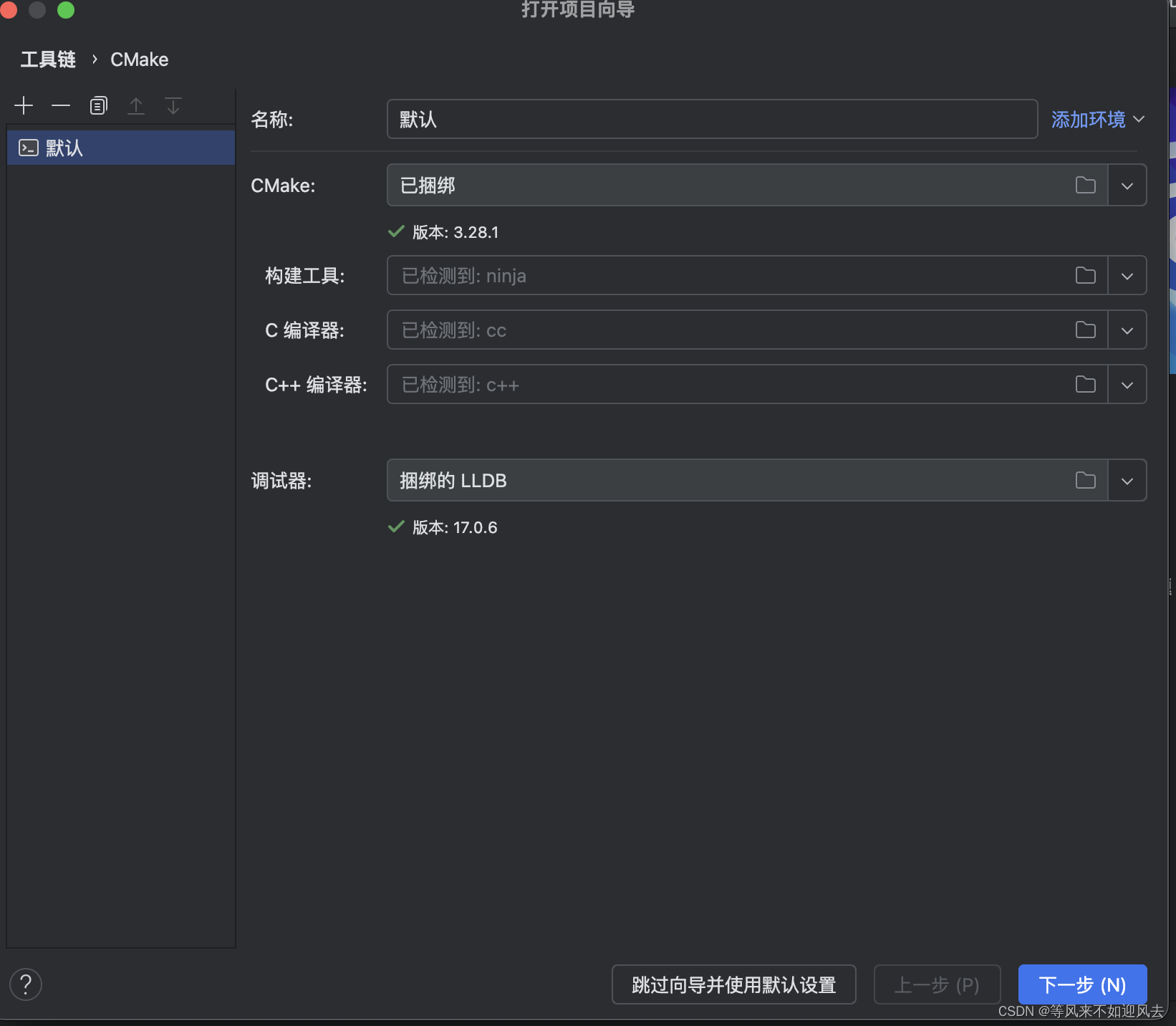Click the 工具链 breadcrumb step
Screen dimensions: 1176x1026
[x=48, y=59]
